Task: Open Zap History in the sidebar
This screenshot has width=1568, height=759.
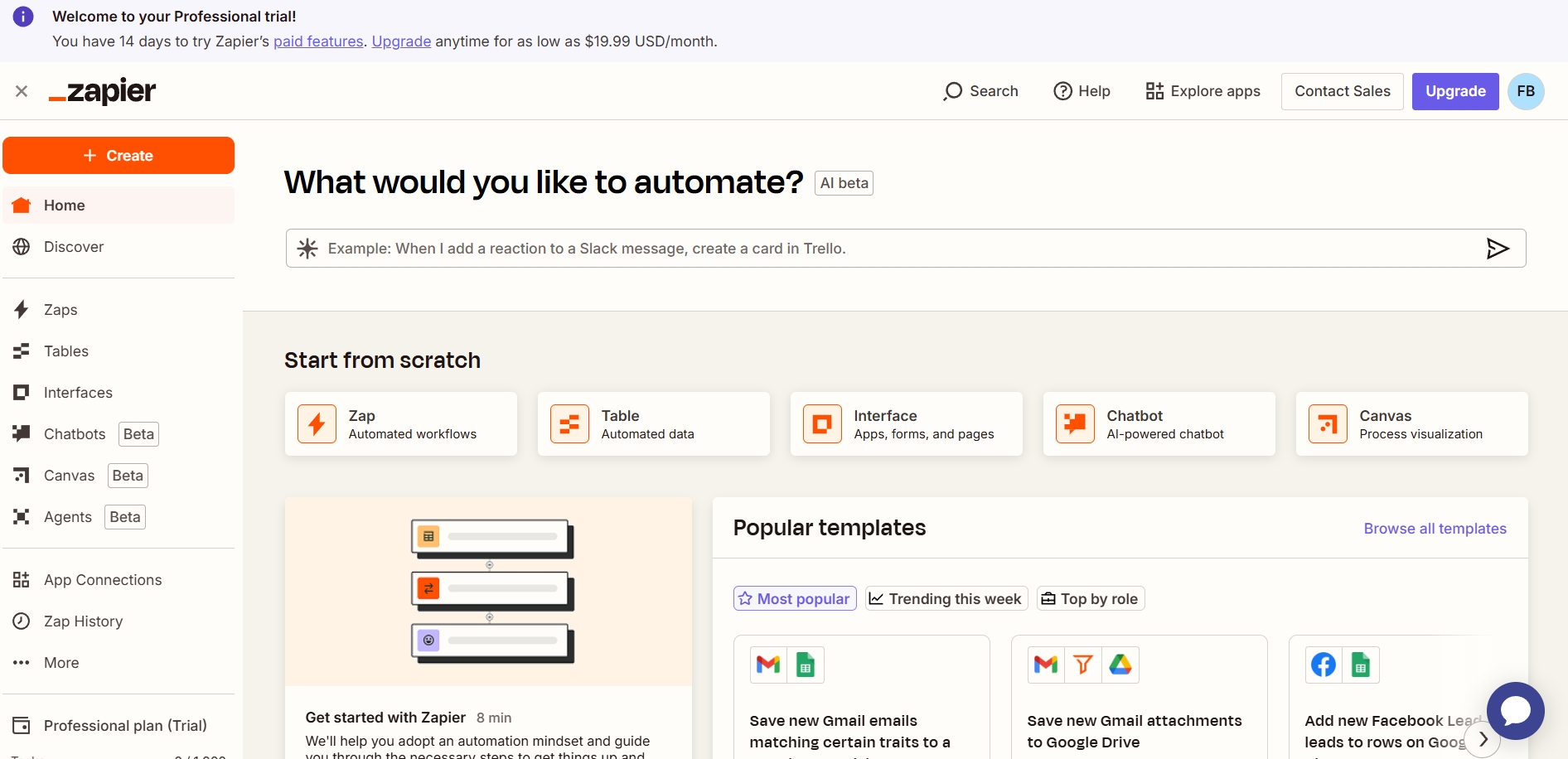Action: [119, 621]
